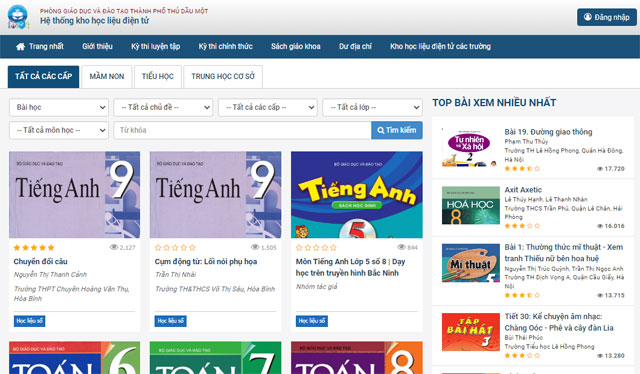Switch to the Mầm non tab
The height and width of the screenshot is (374, 640).
(107, 76)
